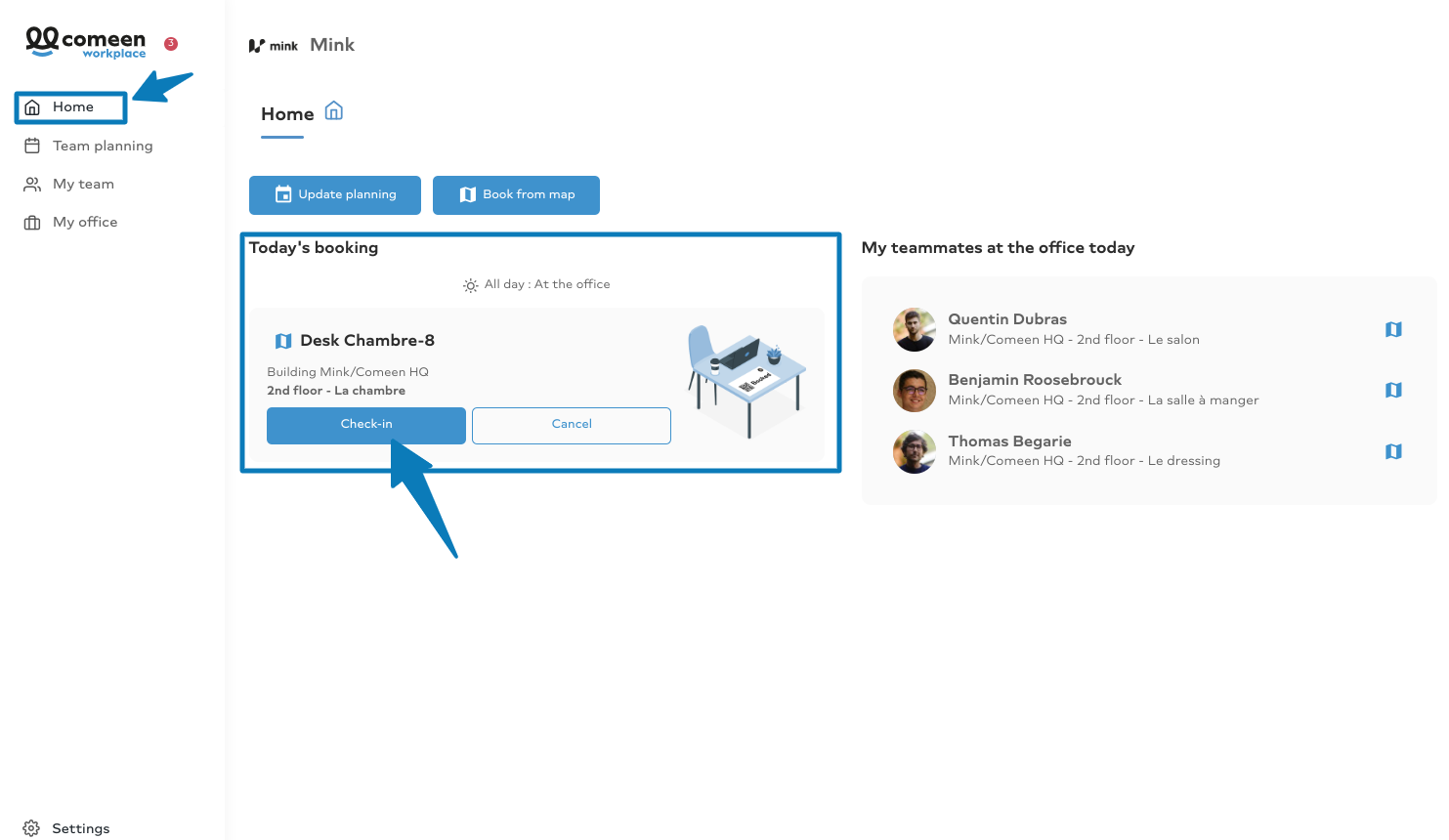The image size is (1449, 840).
Task: Click the Update planning button
Action: point(335,195)
